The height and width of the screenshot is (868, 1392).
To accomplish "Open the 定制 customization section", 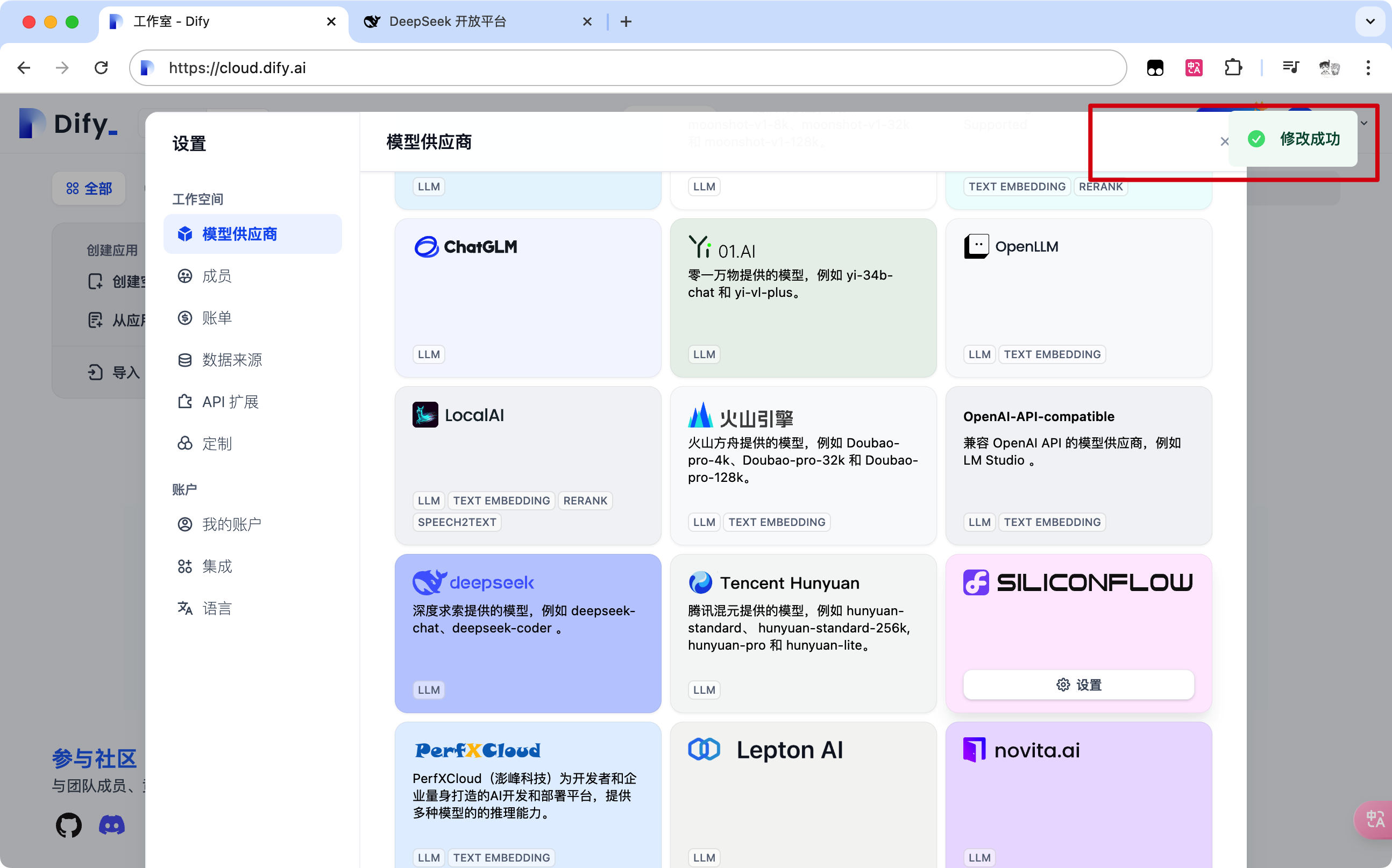I will (253, 444).
